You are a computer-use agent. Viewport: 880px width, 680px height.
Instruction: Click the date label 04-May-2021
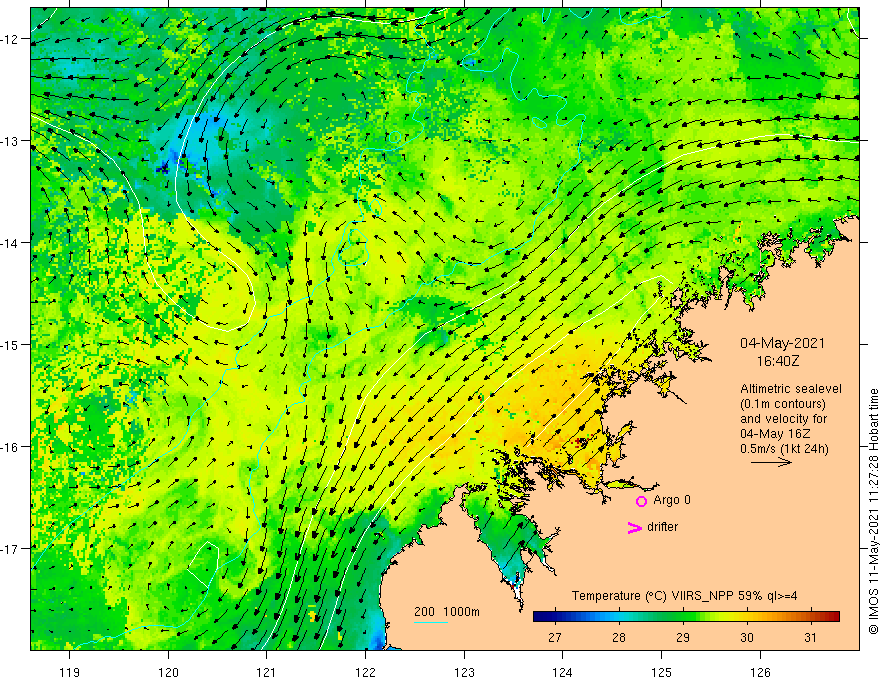pyautogui.click(x=782, y=343)
